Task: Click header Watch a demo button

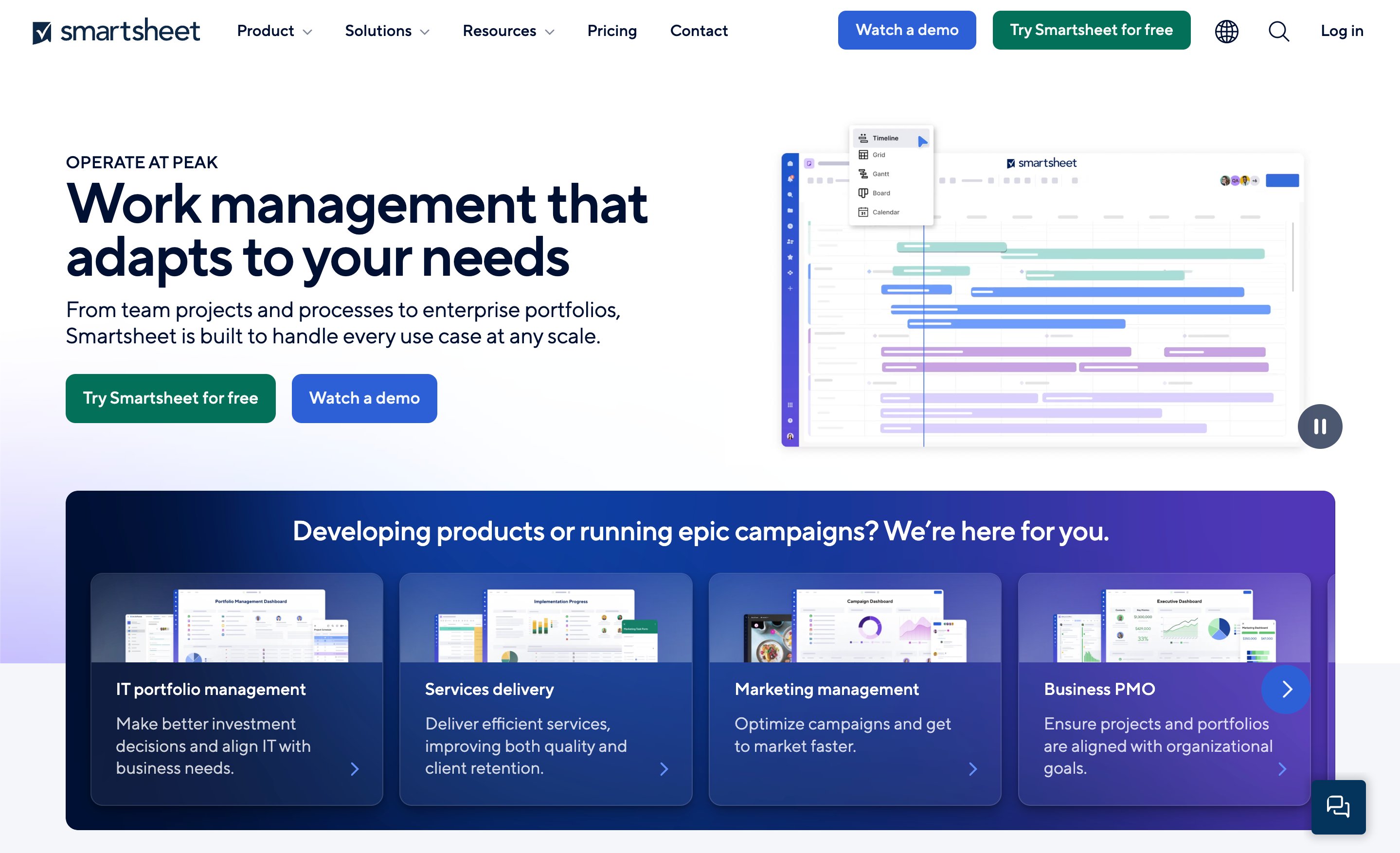Action: [x=906, y=30]
